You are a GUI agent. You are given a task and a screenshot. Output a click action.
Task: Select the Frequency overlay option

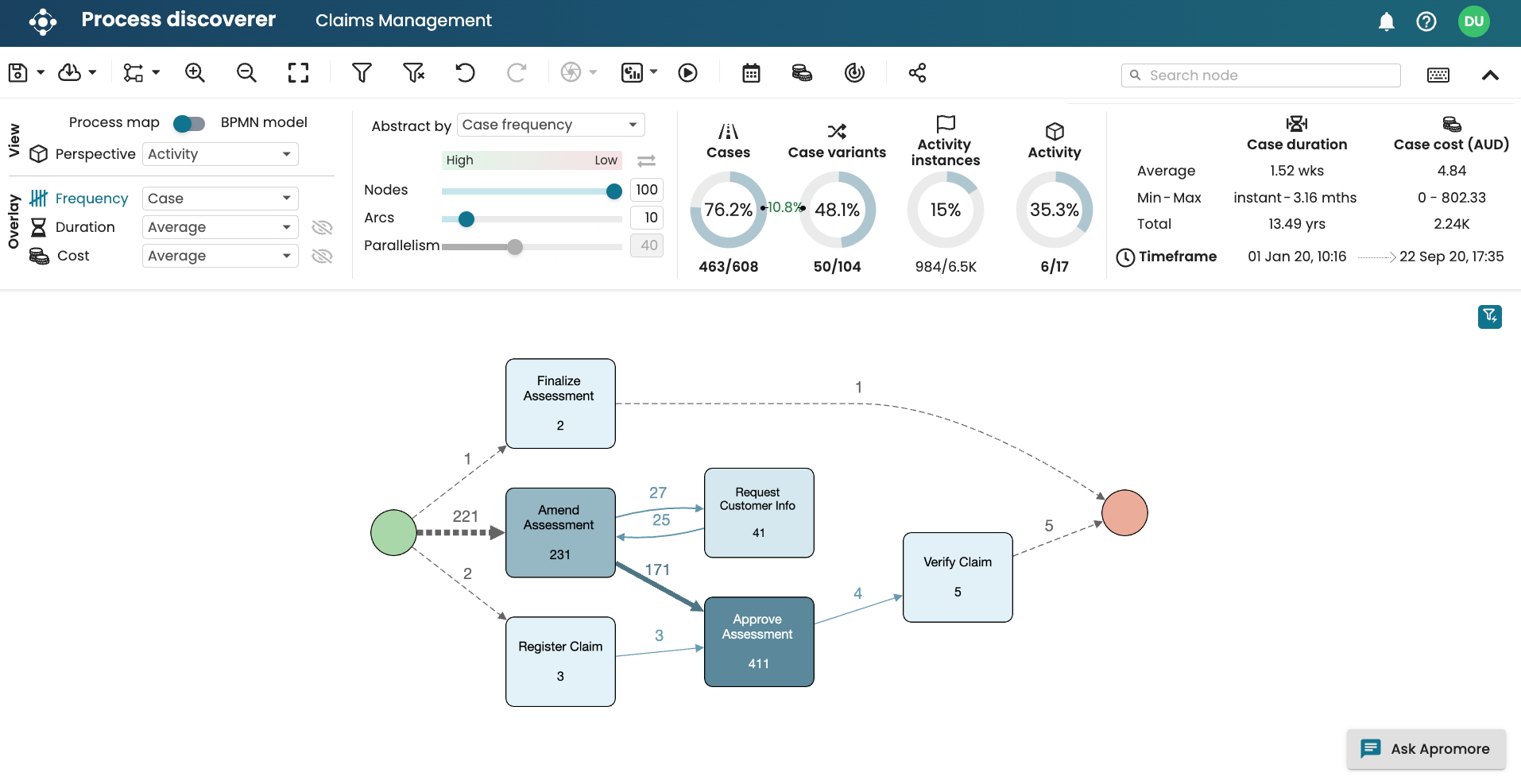tap(91, 199)
